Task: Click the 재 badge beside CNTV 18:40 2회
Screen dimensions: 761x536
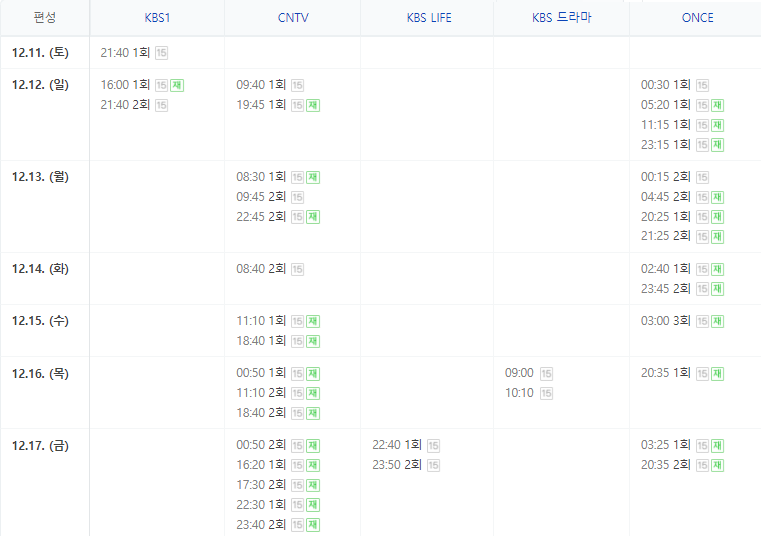Action: click(313, 413)
